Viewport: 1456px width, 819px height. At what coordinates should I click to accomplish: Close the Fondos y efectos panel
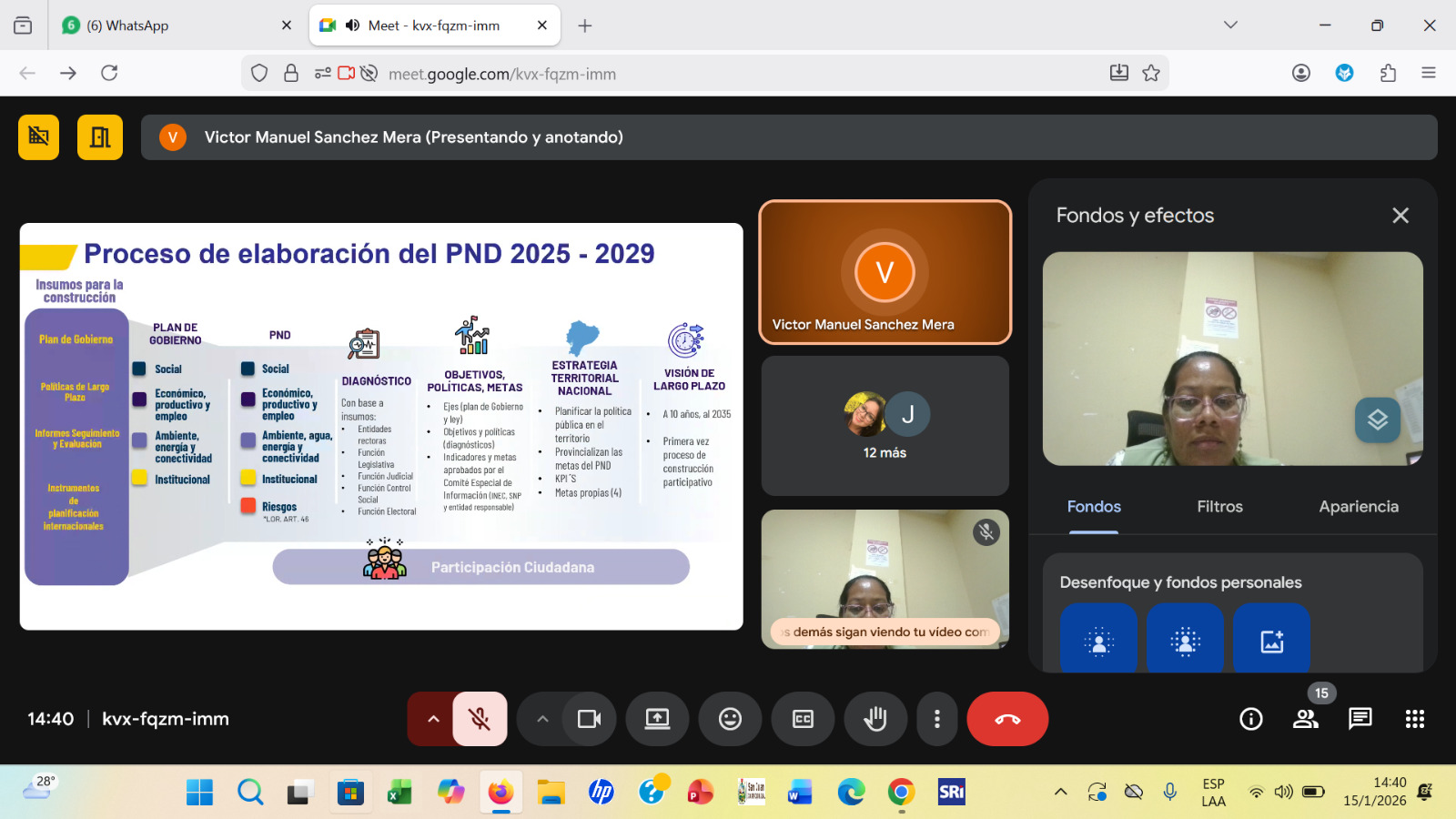pos(1400,216)
